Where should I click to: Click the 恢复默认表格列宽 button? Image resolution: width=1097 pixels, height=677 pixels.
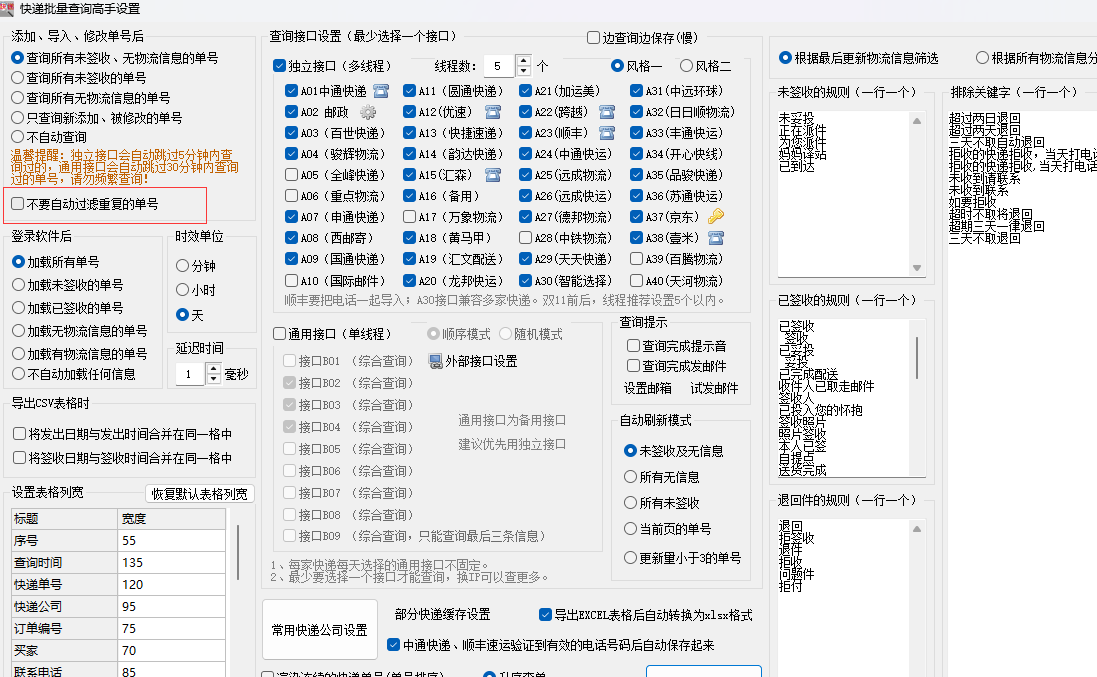[x=200, y=493]
